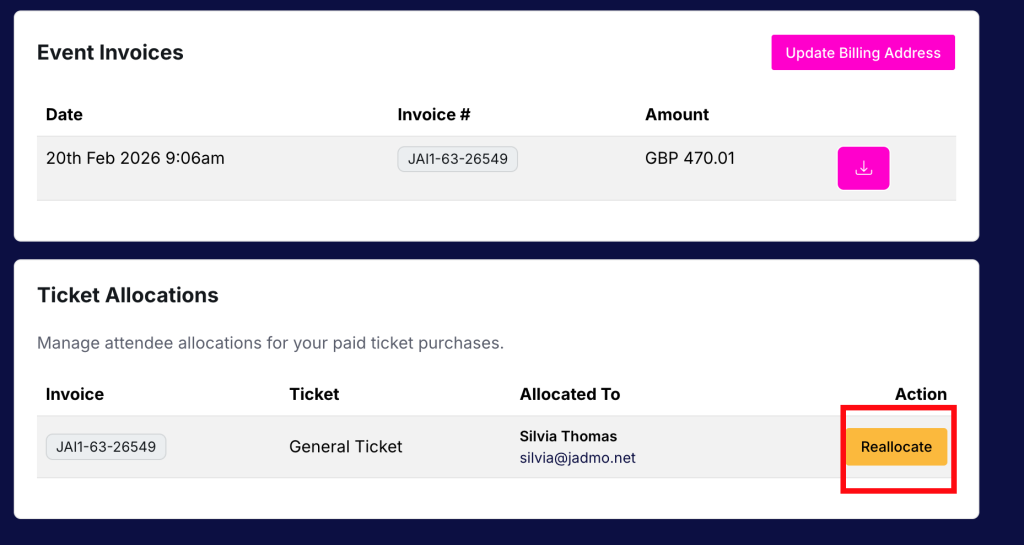The image size is (1024, 545).
Task: Click the Event Invoices heading
Action: pos(110,53)
